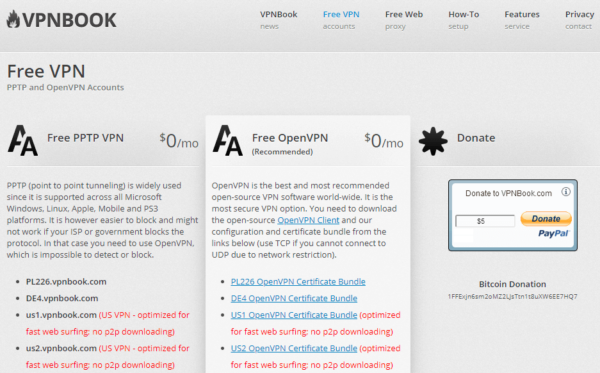Viewport: 600px width, 373px height.
Task: Click the Free PPTP VPN heading
Action: pos(85,138)
